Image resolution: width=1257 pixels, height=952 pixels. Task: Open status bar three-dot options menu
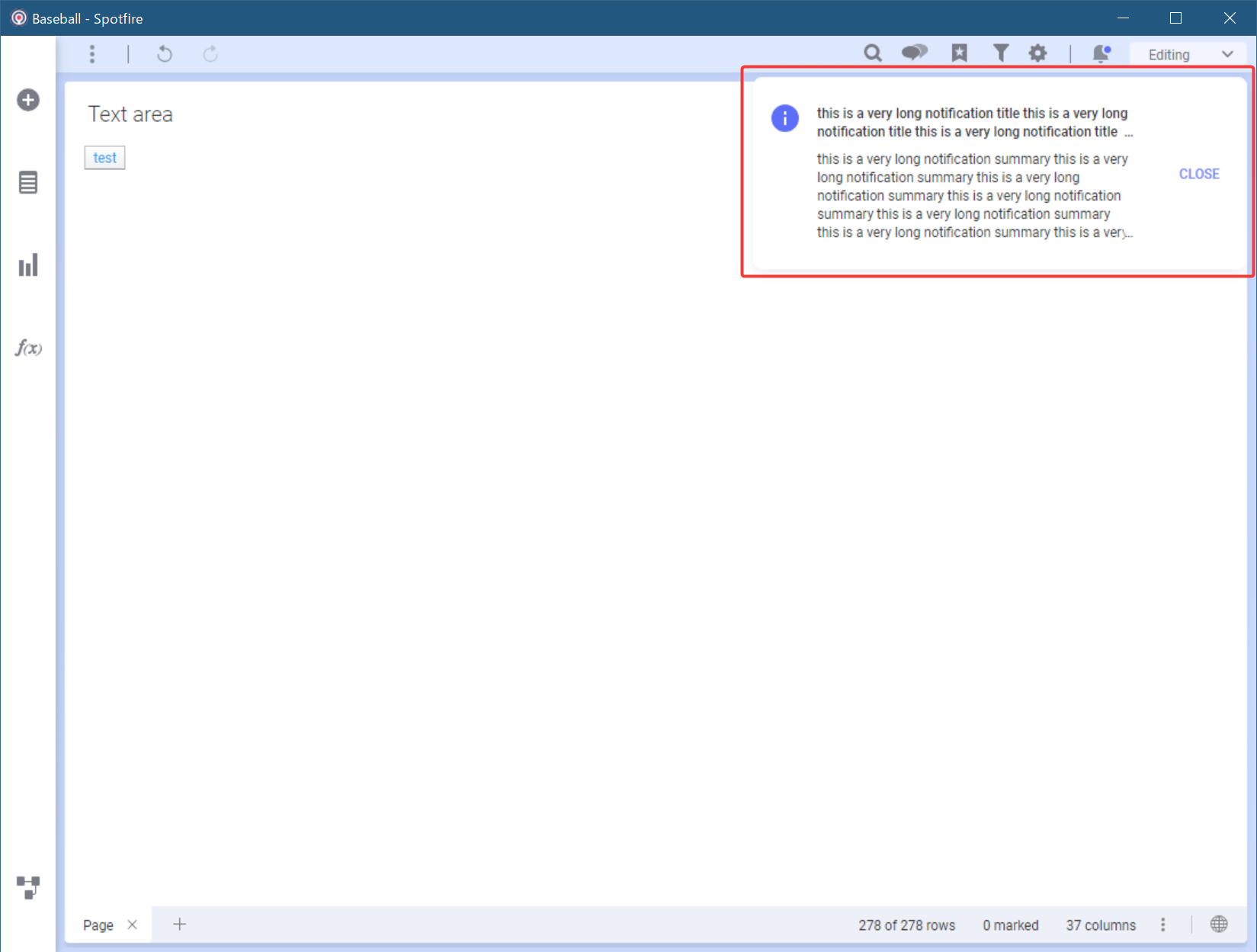1162,925
